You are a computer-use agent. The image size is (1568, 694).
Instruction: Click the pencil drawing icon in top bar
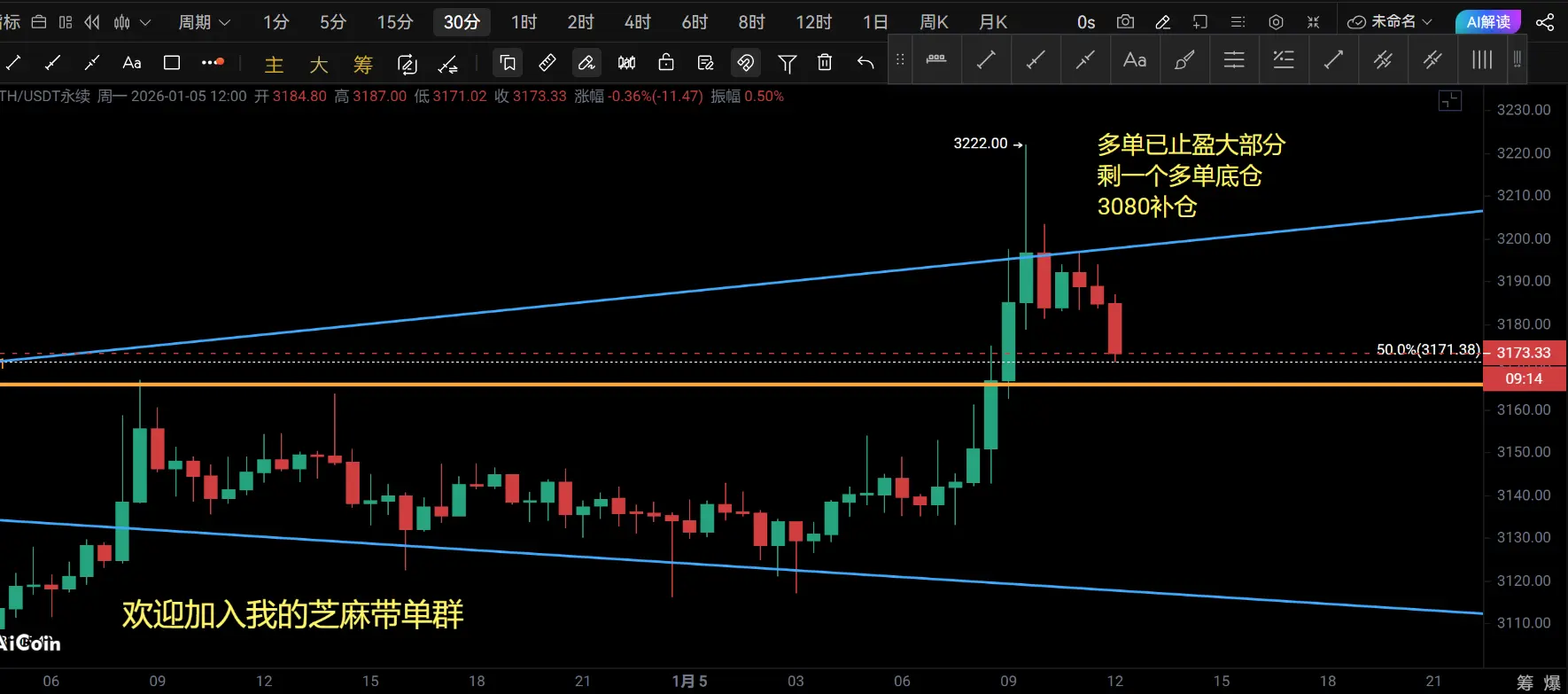click(1163, 22)
